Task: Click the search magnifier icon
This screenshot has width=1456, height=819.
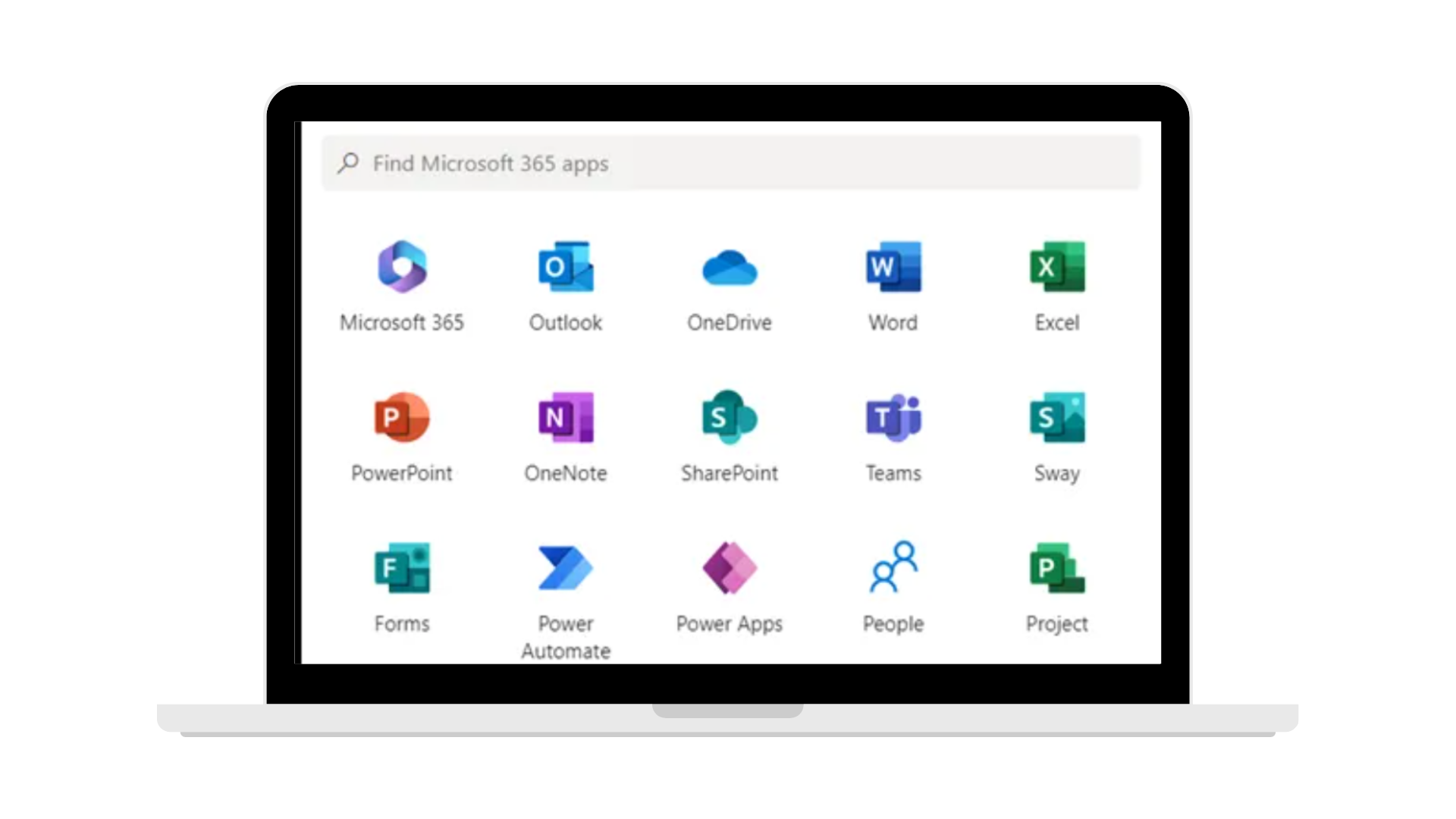Action: point(348,163)
